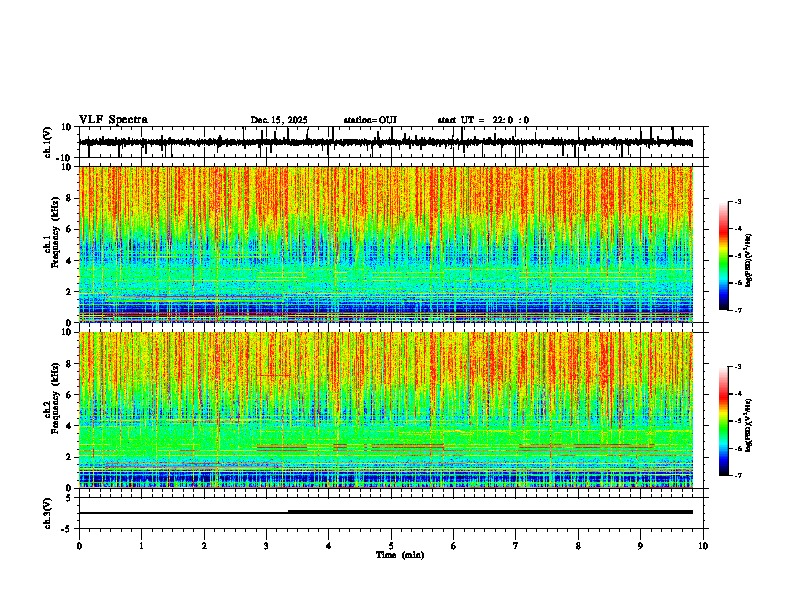The width and height of the screenshot is (792, 612).
Task: Click the ch.2 "Frequency (kHz)" axis label
Action: pyautogui.click(x=55, y=398)
